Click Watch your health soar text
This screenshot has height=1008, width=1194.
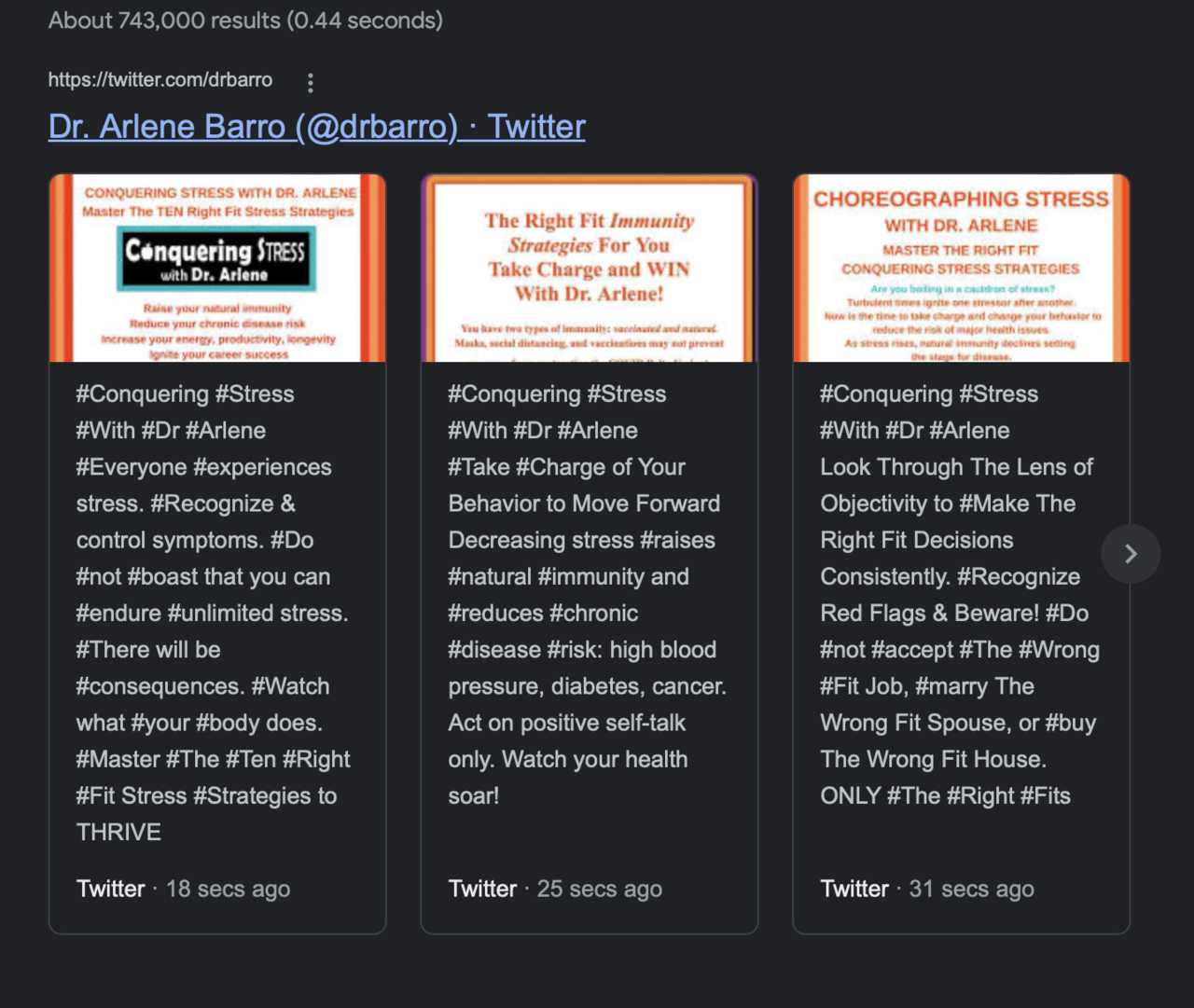pyautogui.click(x=568, y=777)
